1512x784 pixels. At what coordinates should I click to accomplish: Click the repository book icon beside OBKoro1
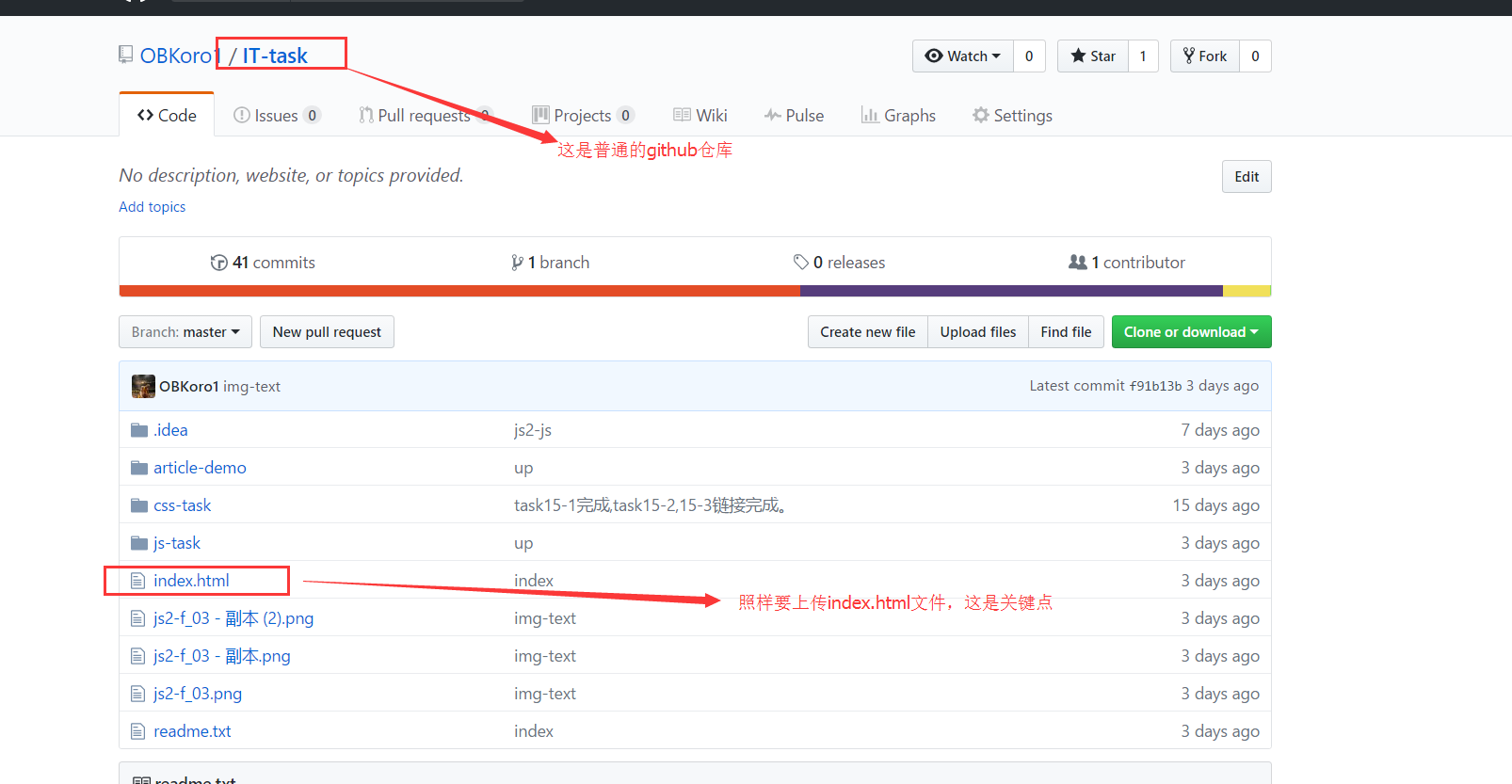(x=125, y=55)
